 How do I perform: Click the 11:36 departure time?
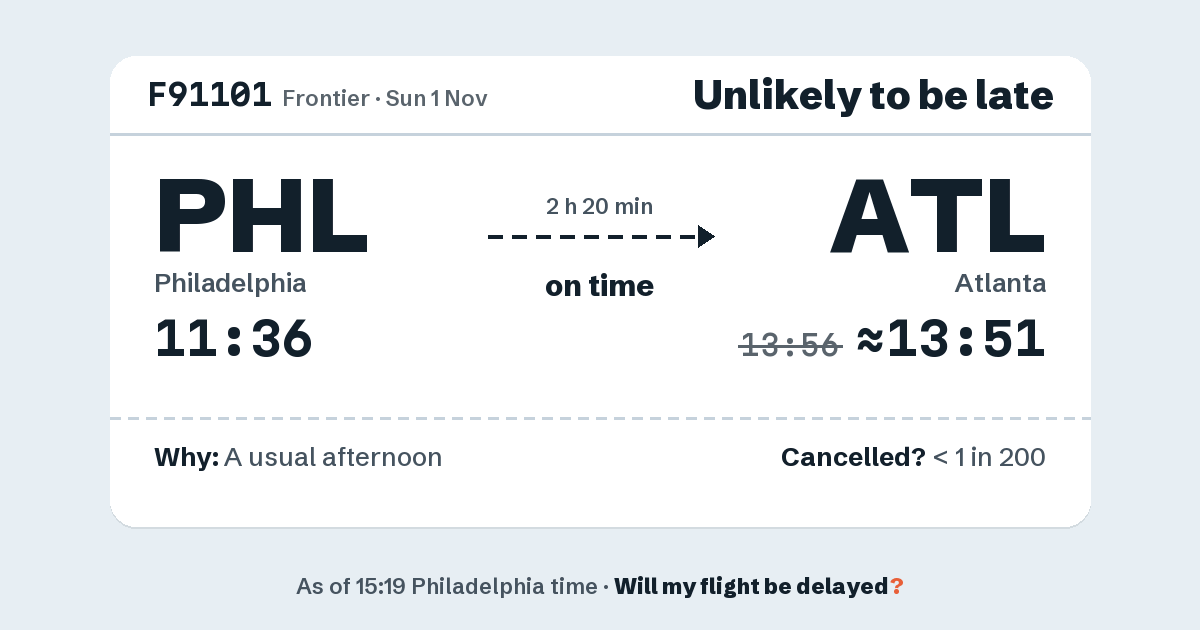click(x=234, y=339)
